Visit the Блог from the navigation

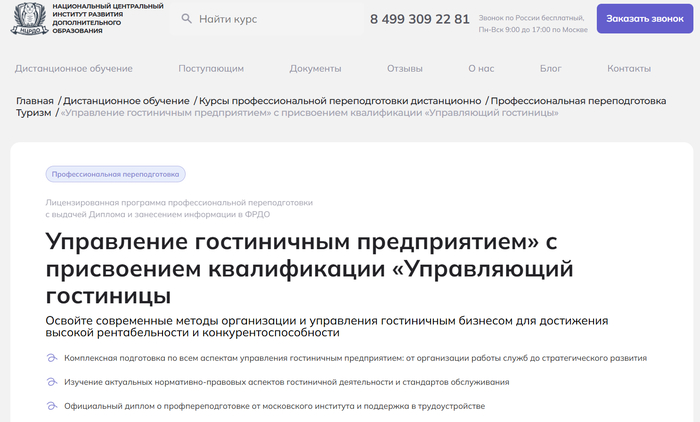coord(550,69)
